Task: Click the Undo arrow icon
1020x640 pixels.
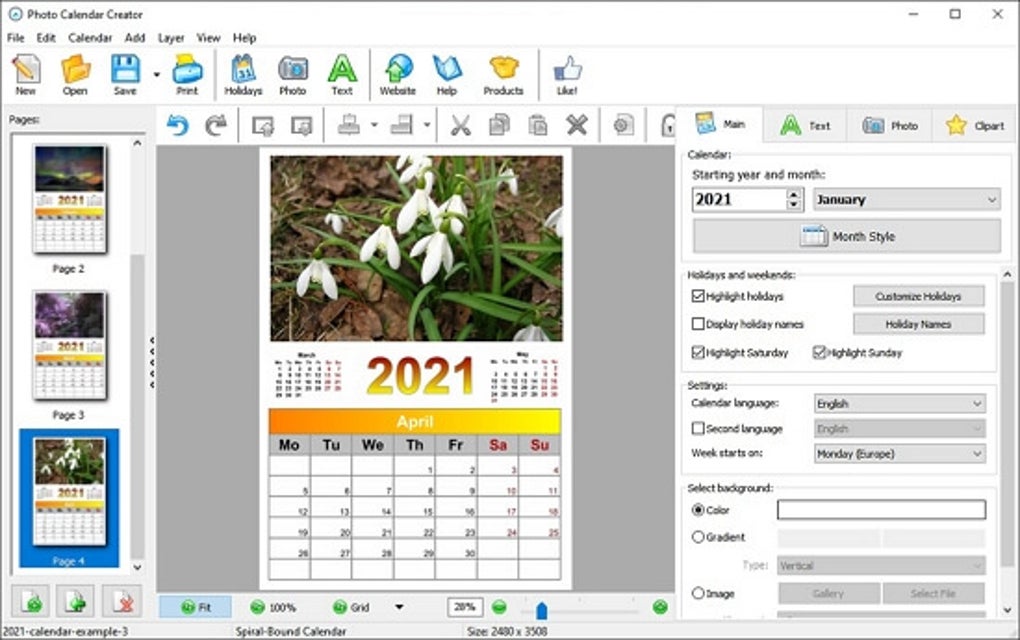Action: coord(180,125)
